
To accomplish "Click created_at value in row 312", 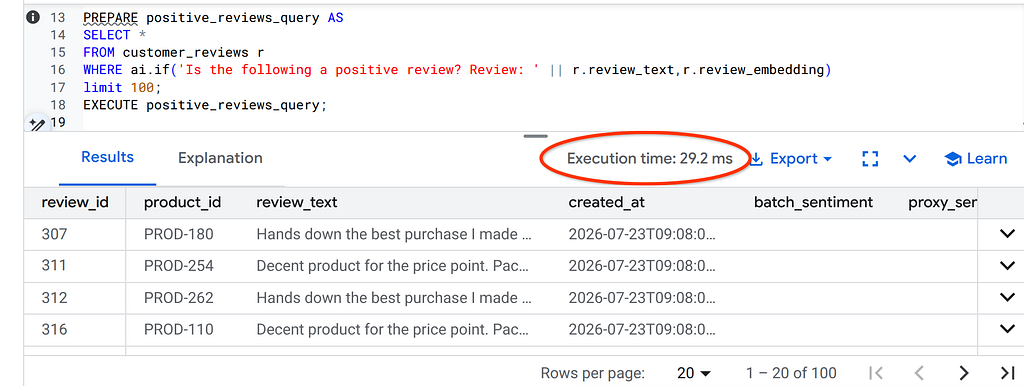I will (642, 298).
